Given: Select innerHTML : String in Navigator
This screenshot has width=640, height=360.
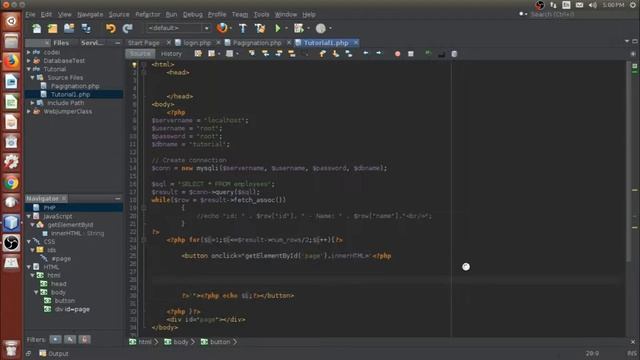Looking at the screenshot, I should point(77,233).
